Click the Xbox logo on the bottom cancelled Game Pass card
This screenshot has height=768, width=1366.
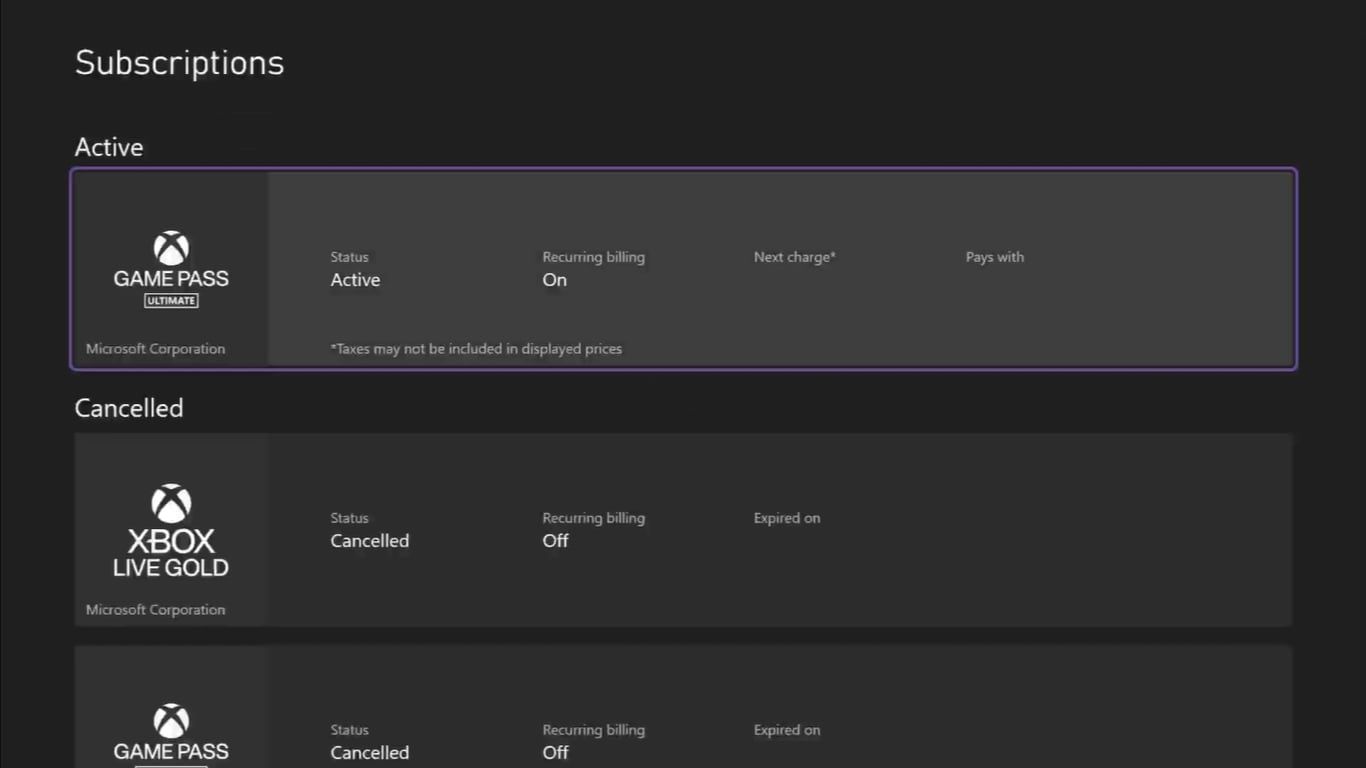click(171, 721)
